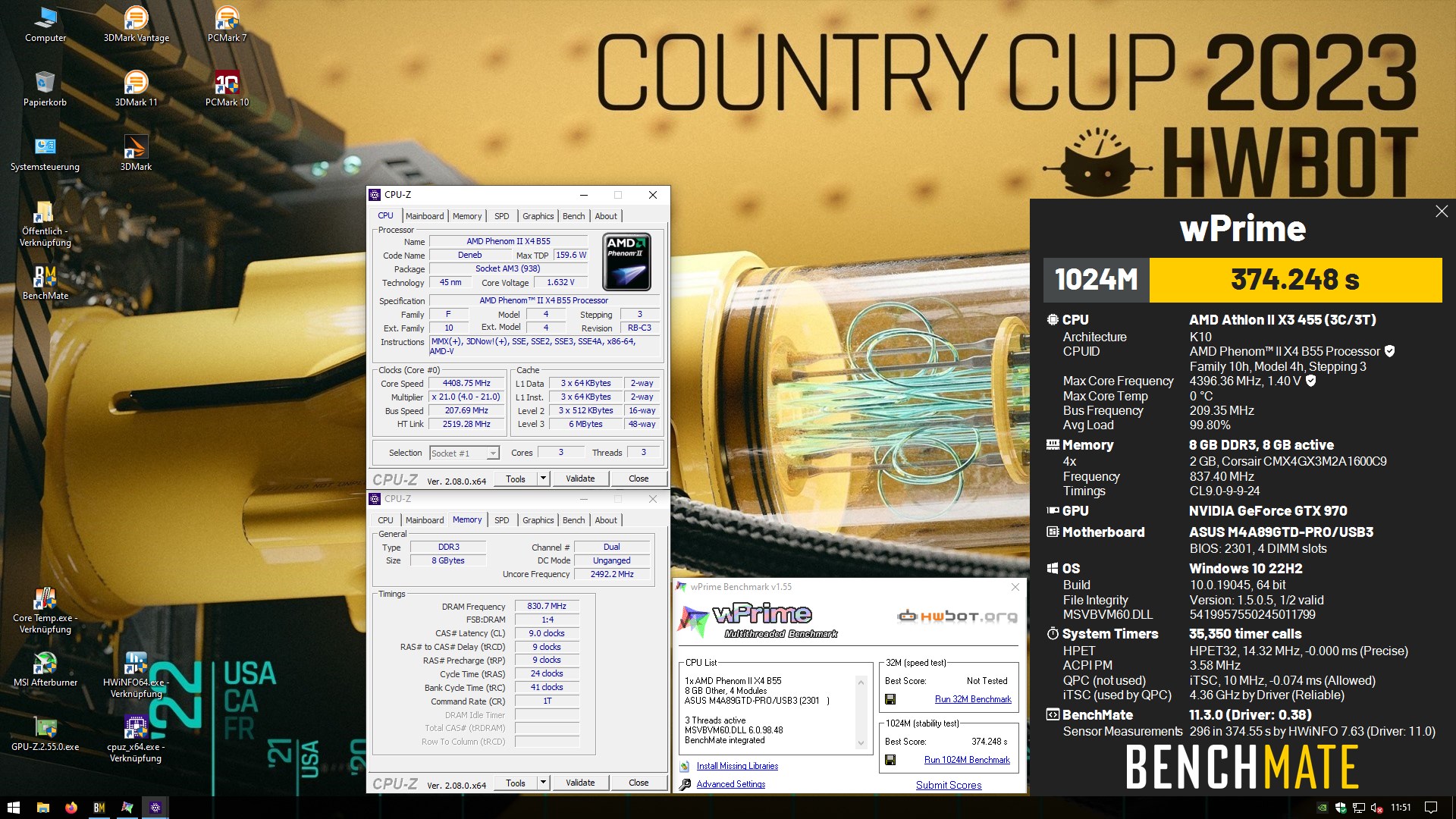Switch to wPrime taskbar button
The width and height of the screenshot is (1456, 819).
(x=127, y=808)
